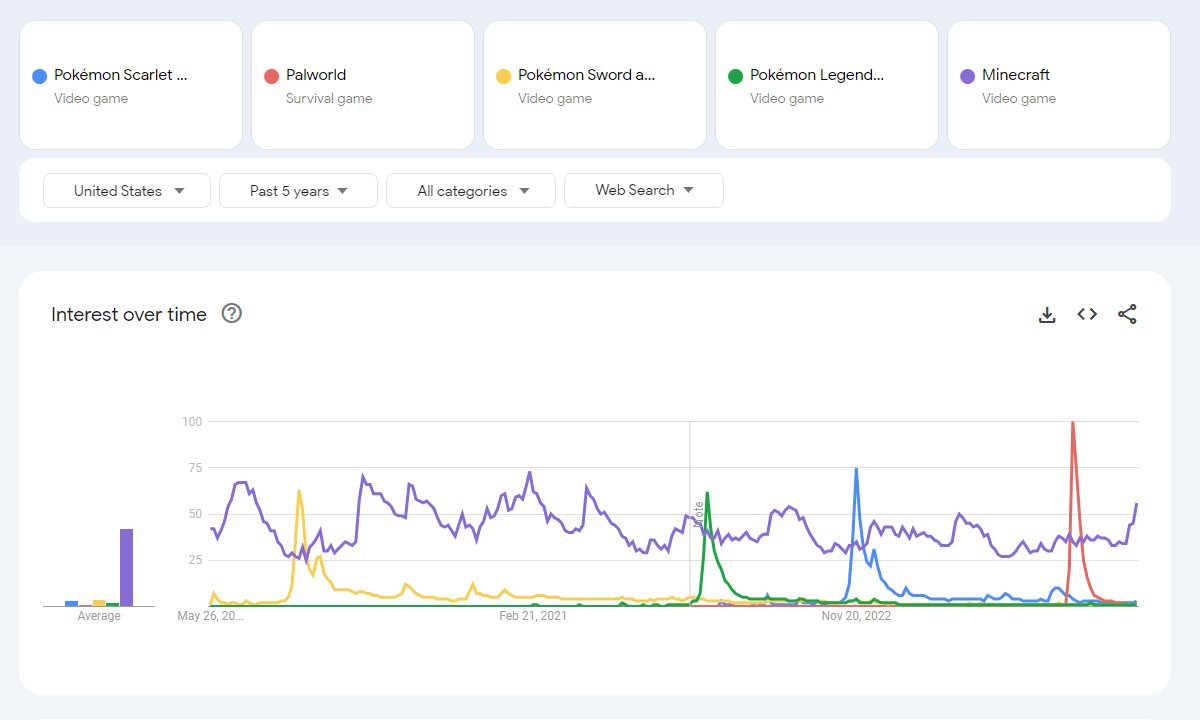Click the green Pokémon Legends color dot

point(736,76)
